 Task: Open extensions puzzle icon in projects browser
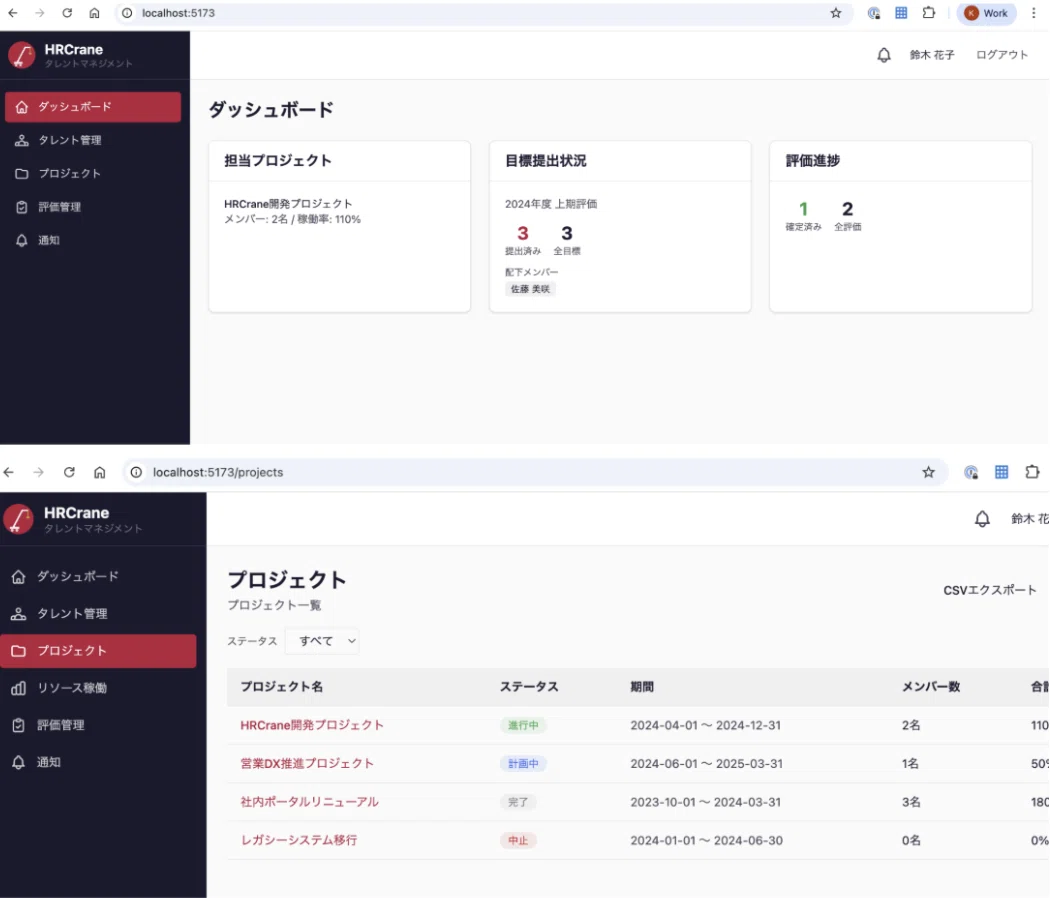coord(1032,472)
